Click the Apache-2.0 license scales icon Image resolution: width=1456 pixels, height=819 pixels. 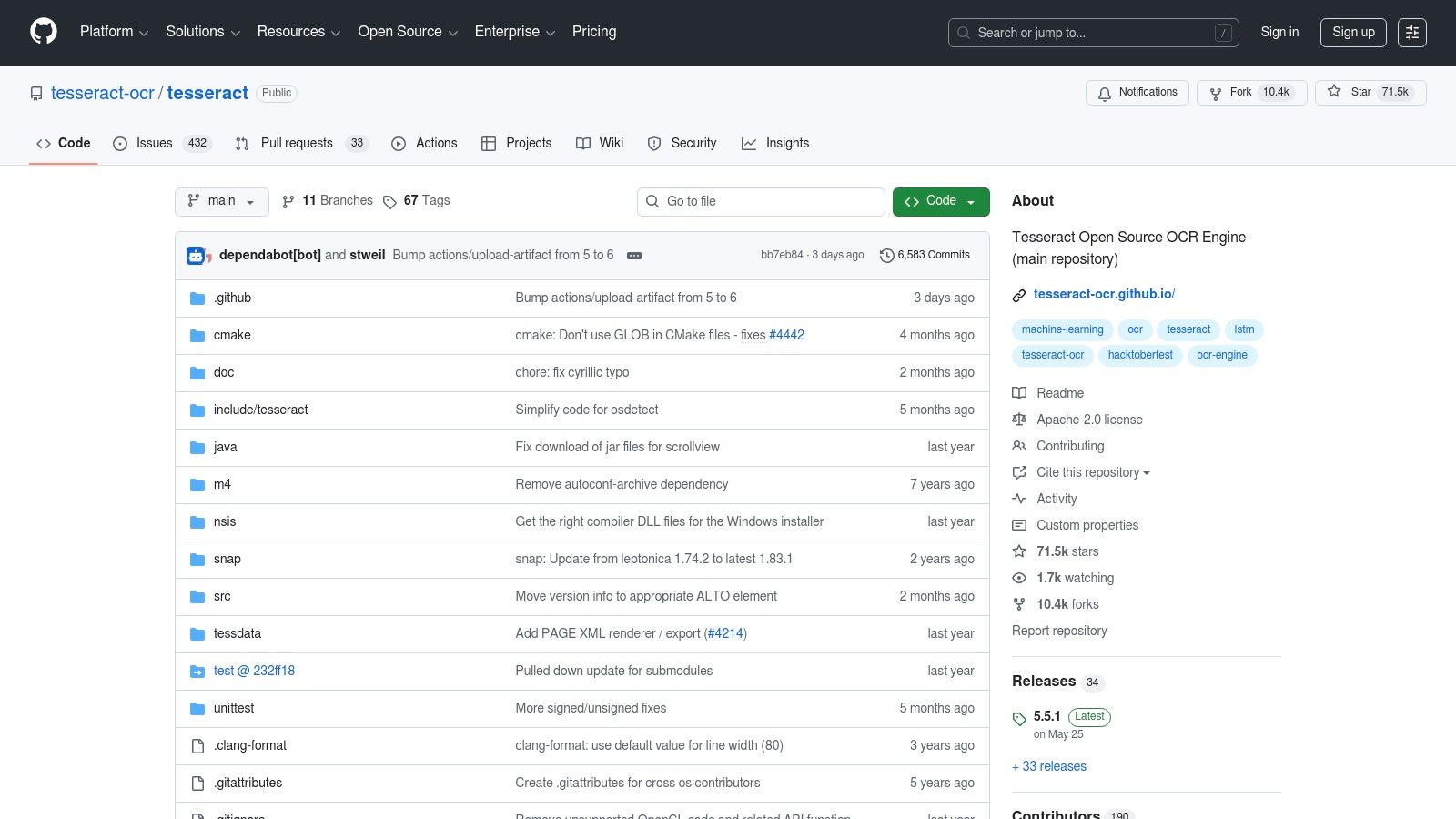[1019, 419]
